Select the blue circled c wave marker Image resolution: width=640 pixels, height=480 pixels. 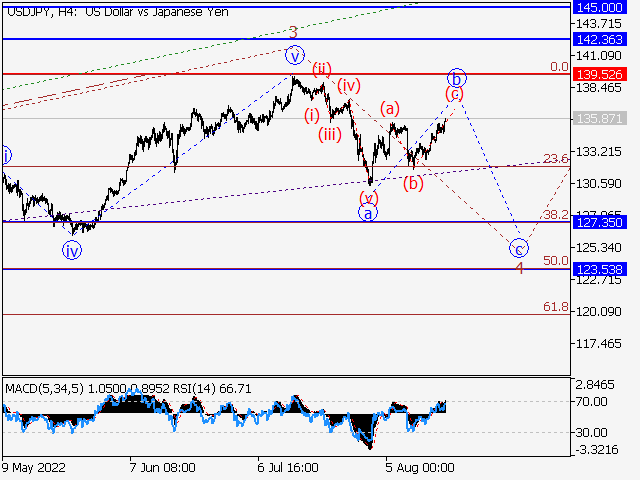[x=519, y=248]
